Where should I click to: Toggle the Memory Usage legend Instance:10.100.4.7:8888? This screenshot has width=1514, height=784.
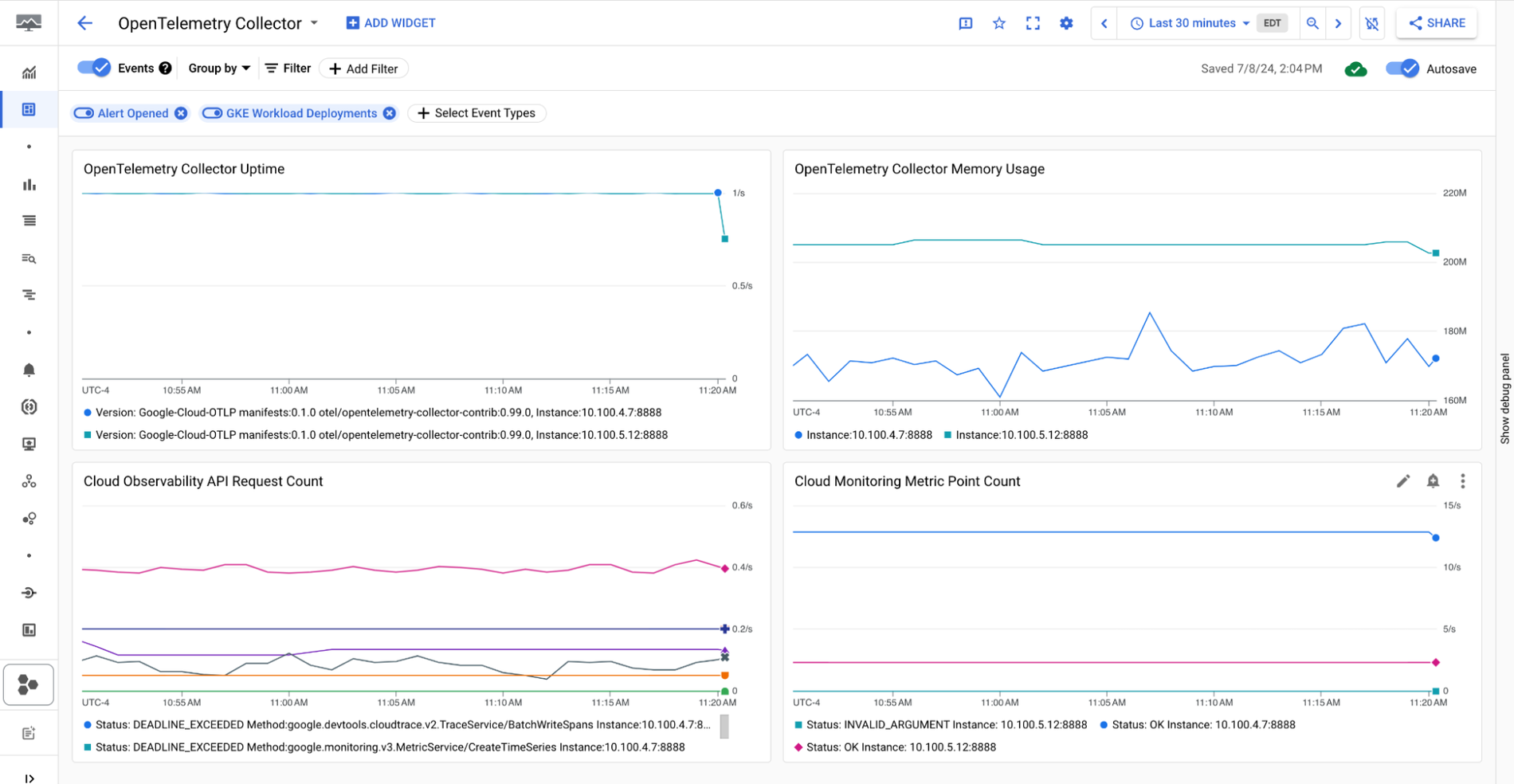tap(863, 435)
